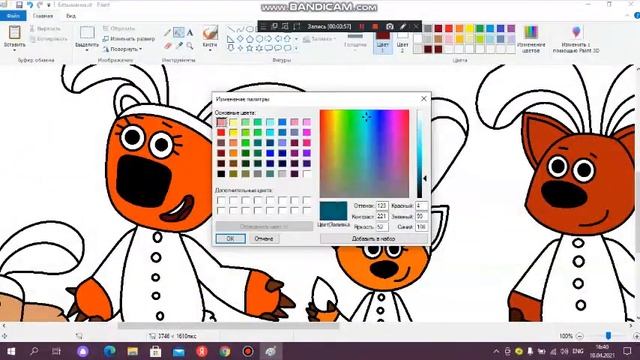Select the Pencil tool in the ribbon
640x360 pixels.
click(x=167, y=33)
